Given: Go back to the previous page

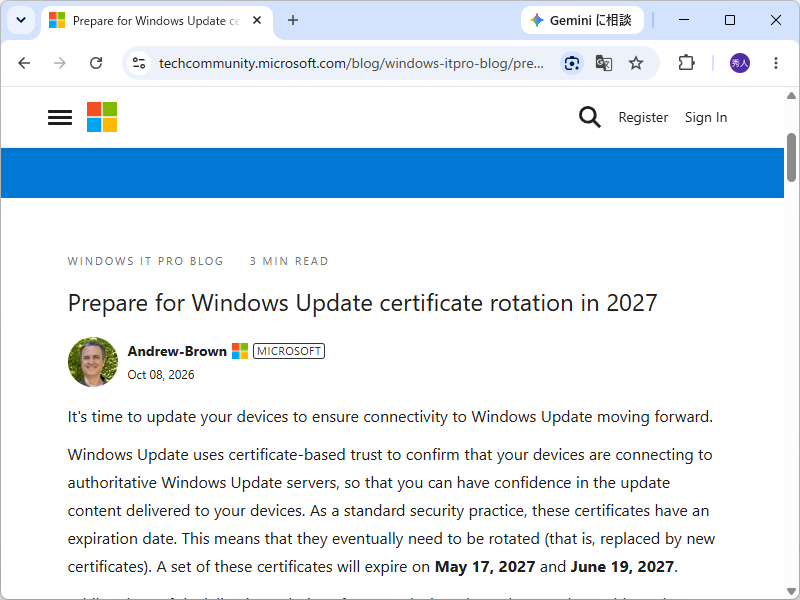Looking at the screenshot, I should 24,63.
